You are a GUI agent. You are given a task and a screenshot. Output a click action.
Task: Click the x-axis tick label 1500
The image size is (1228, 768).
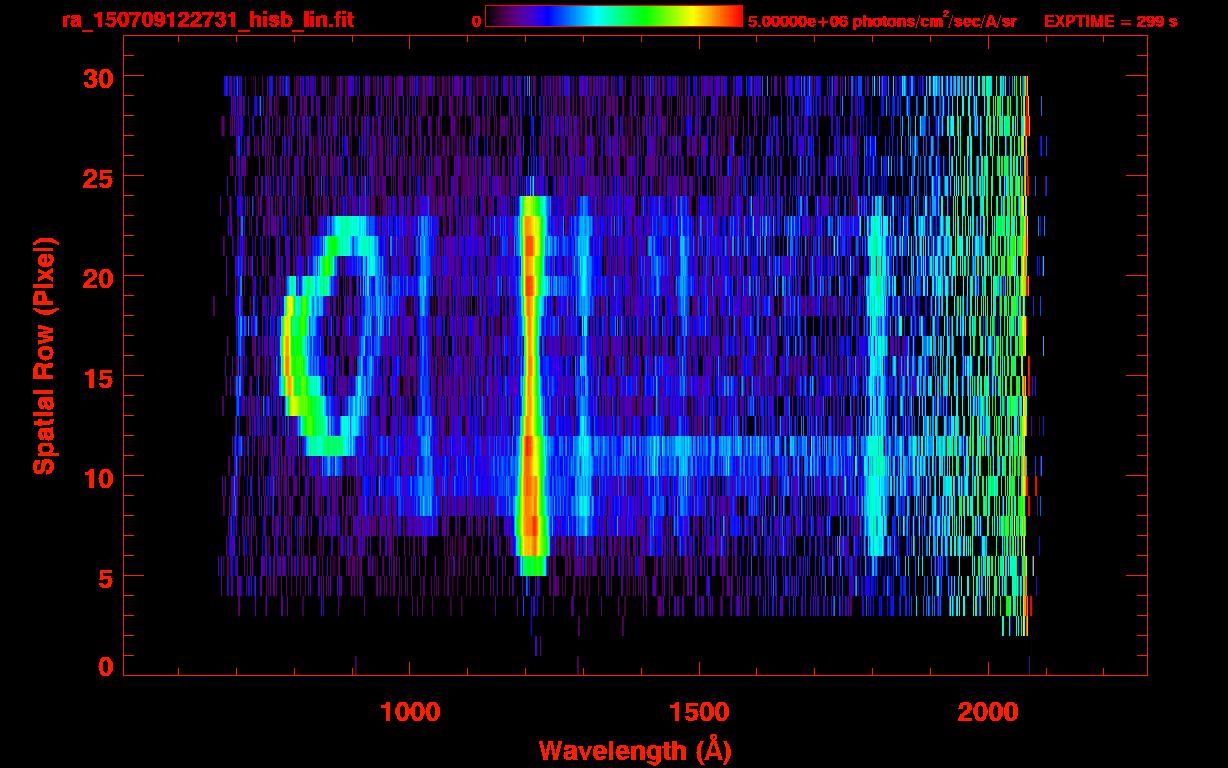(x=699, y=711)
